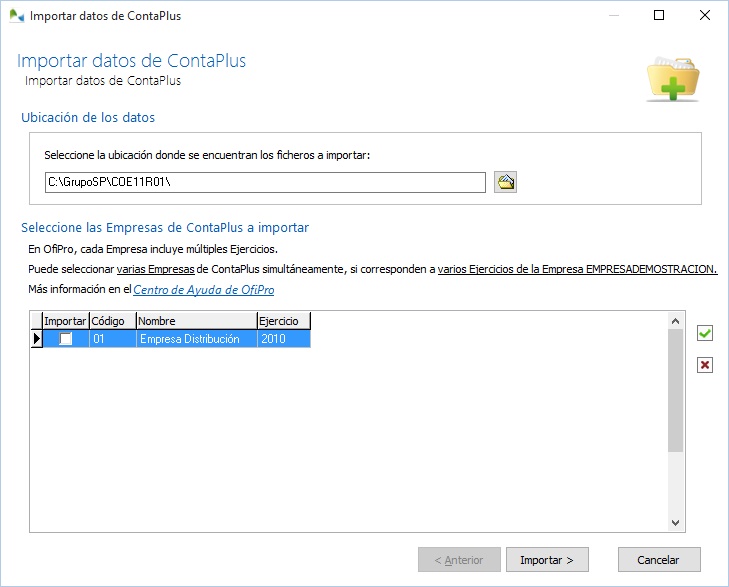This screenshot has height=587, width=729.
Task: Click the file location path text field
Action: tap(264, 182)
